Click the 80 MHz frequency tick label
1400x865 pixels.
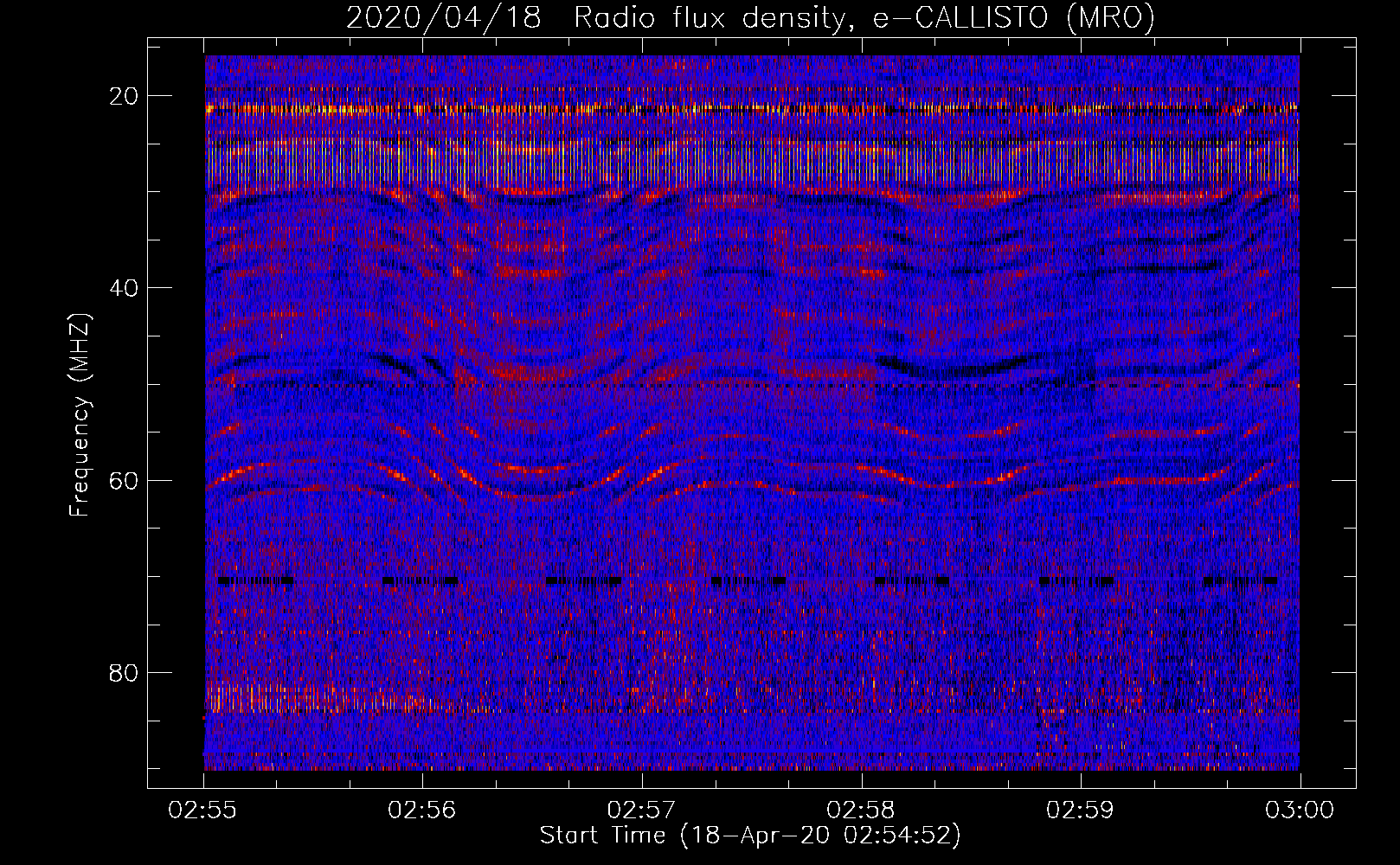[125, 672]
